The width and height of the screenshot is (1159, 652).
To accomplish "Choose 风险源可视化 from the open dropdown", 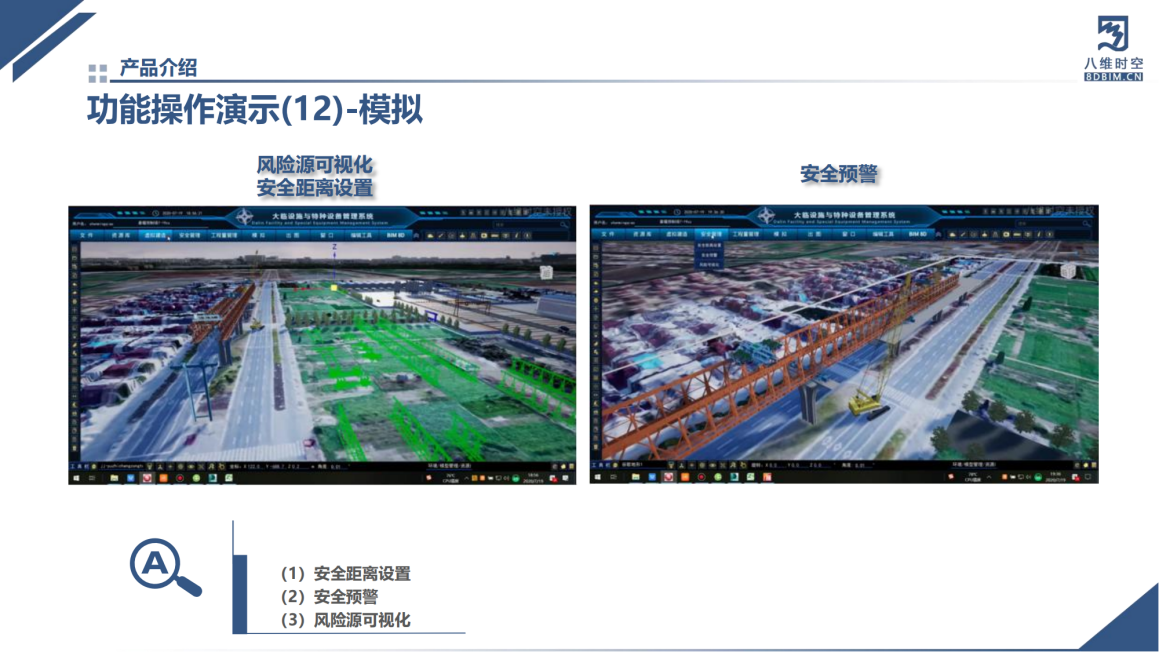I will (x=709, y=264).
